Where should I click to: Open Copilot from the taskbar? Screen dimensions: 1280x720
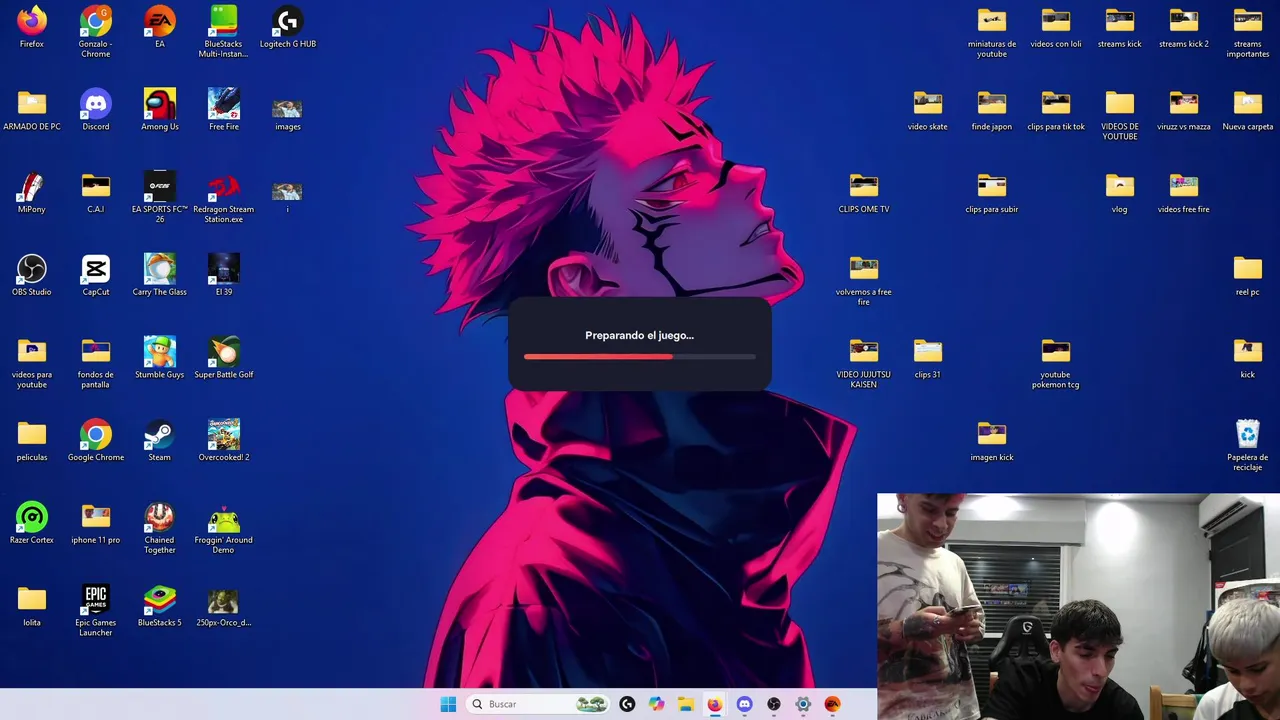coord(656,704)
